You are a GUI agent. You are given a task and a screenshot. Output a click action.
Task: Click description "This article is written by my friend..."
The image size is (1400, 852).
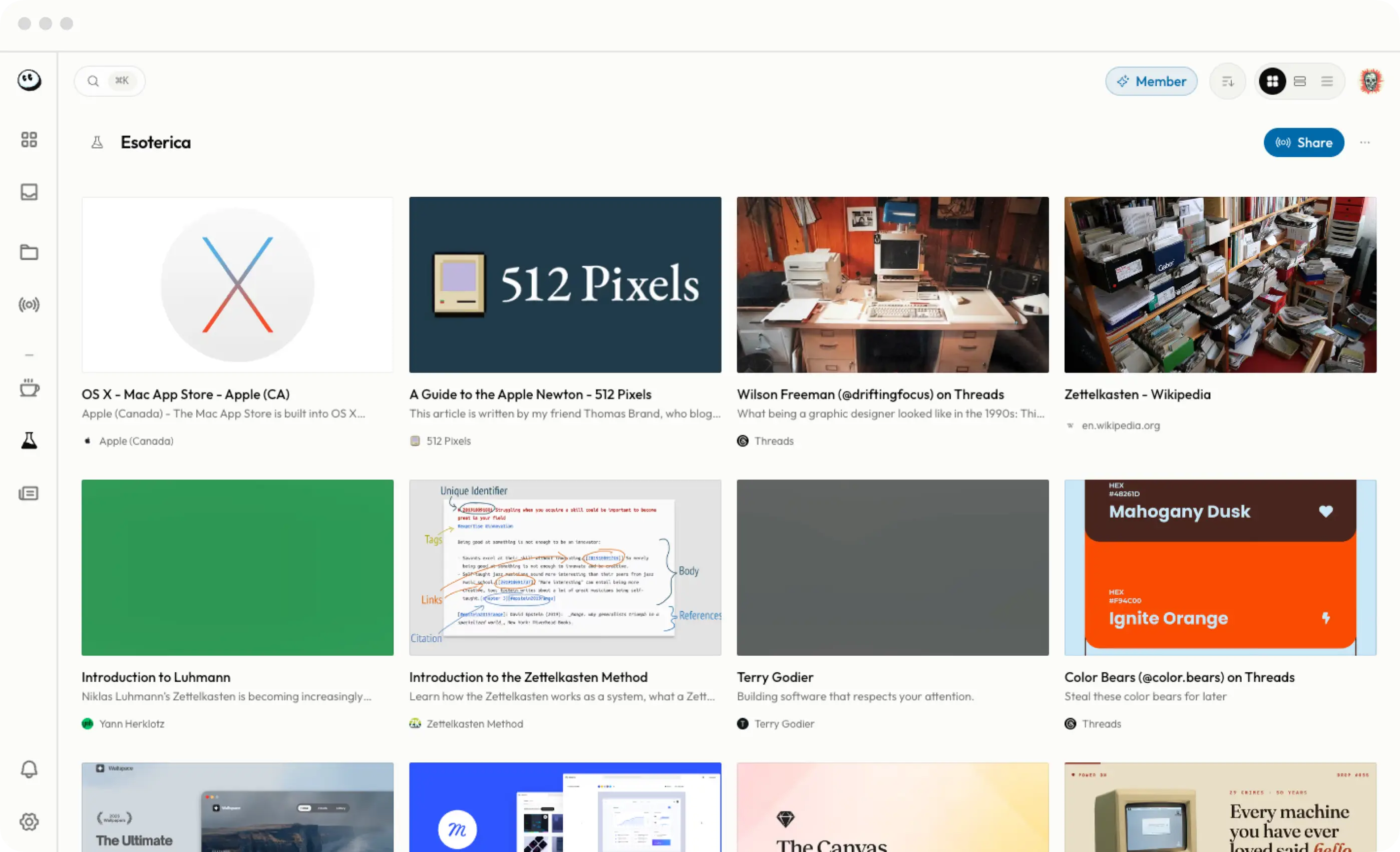point(565,413)
